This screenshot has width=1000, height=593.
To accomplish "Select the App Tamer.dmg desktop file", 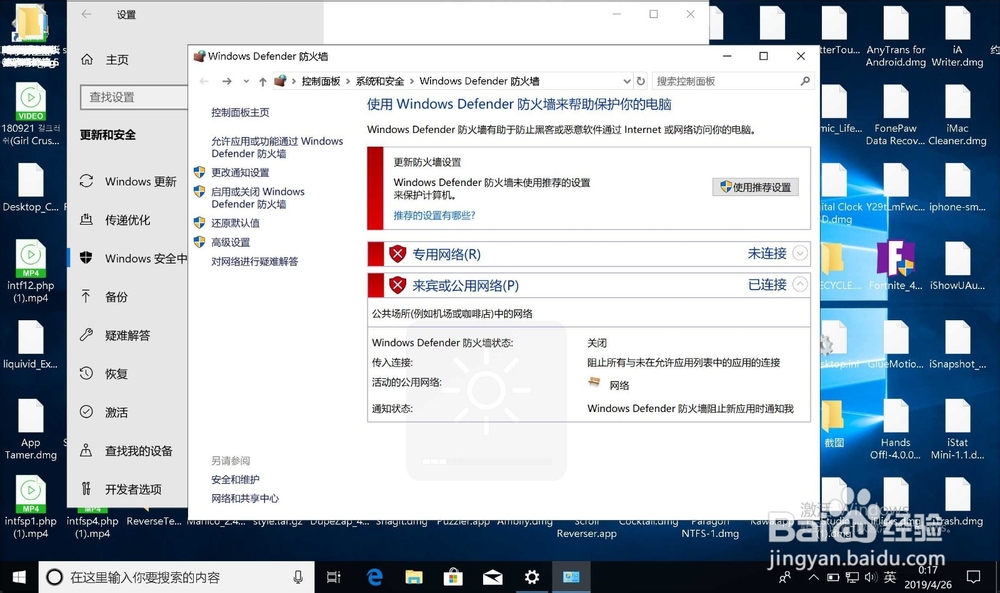I will click(31, 429).
